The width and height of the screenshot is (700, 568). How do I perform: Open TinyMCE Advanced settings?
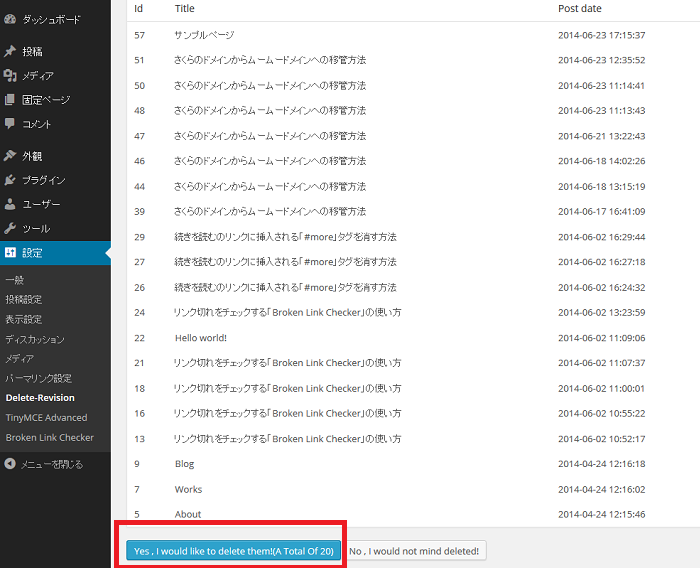pyautogui.click(x=46, y=418)
